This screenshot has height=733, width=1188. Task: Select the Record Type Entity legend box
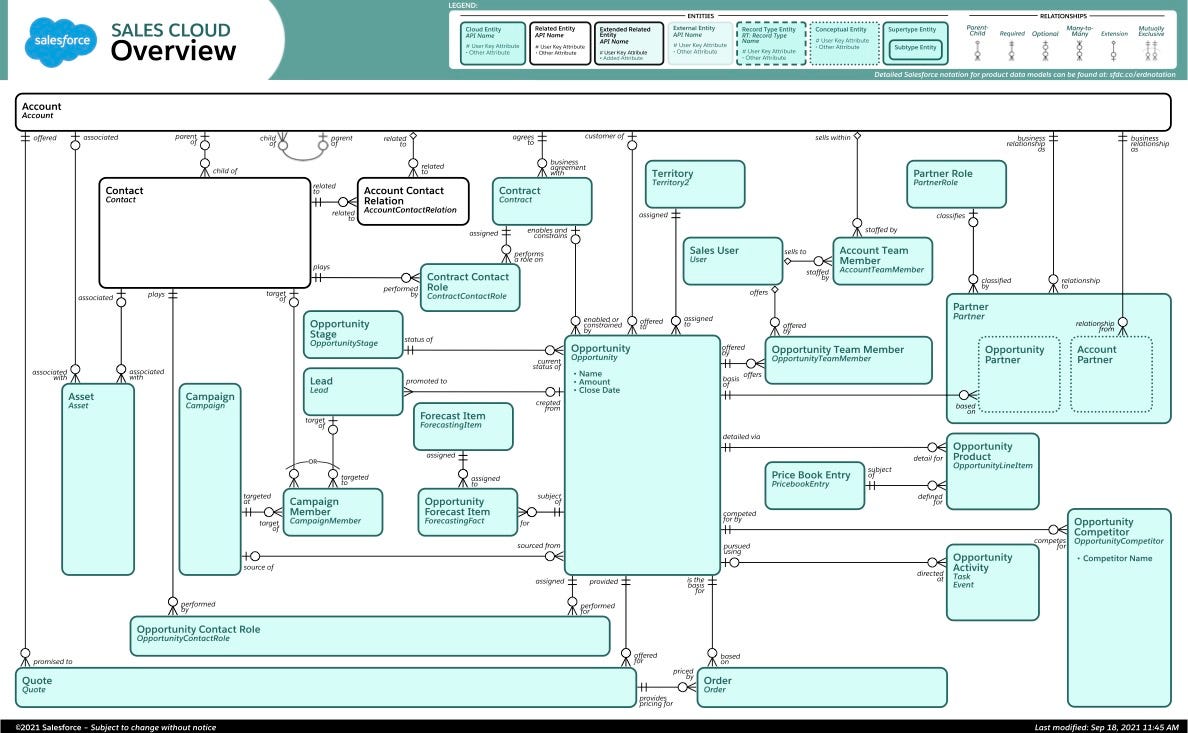[771, 43]
